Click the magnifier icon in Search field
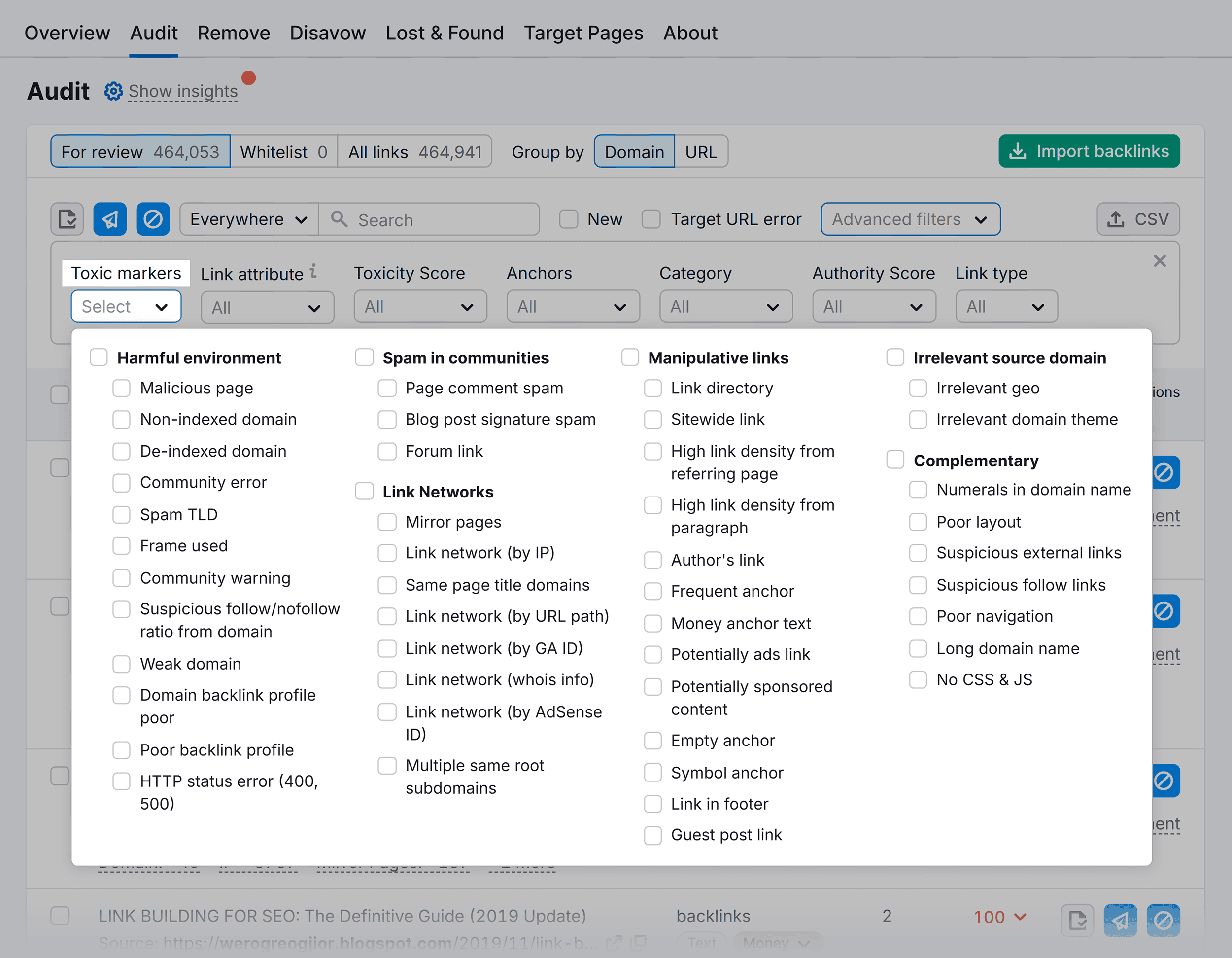 pos(339,219)
